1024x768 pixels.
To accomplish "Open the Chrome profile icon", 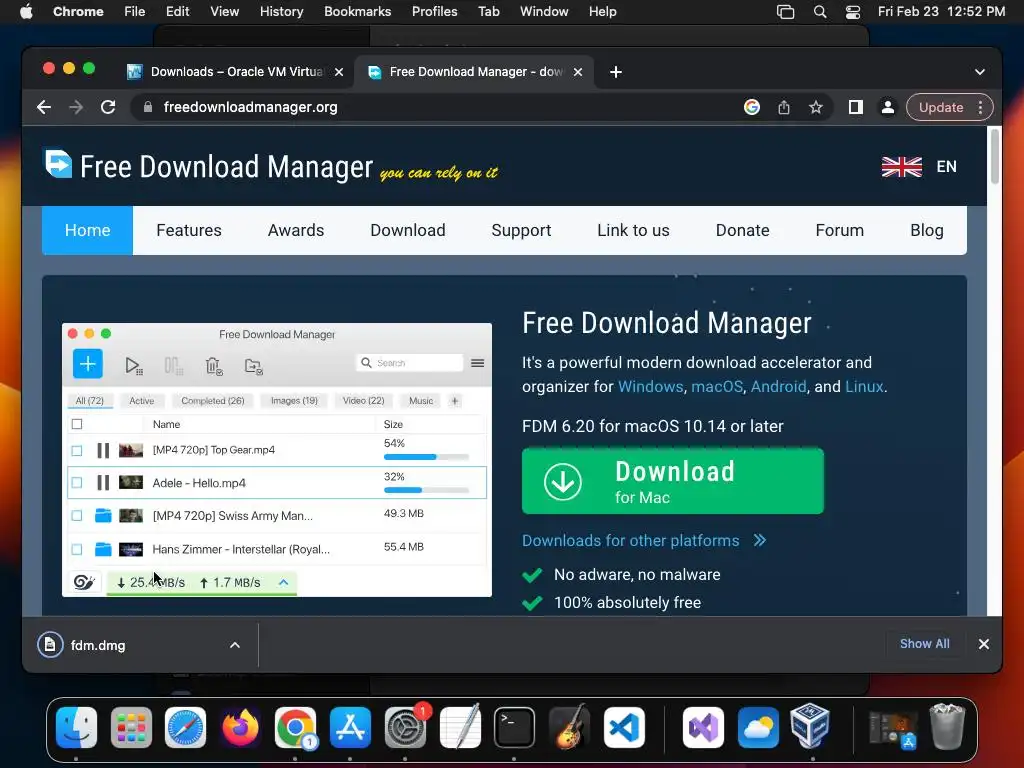I will [x=888, y=107].
